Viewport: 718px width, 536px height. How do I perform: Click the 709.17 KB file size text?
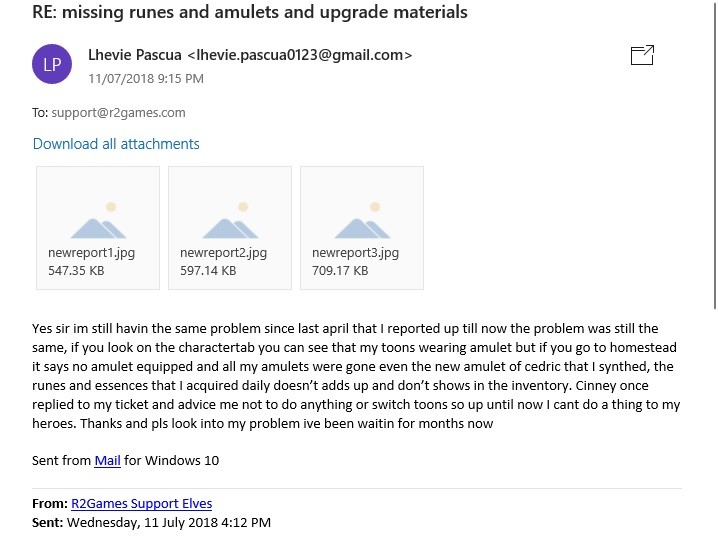click(x=340, y=270)
